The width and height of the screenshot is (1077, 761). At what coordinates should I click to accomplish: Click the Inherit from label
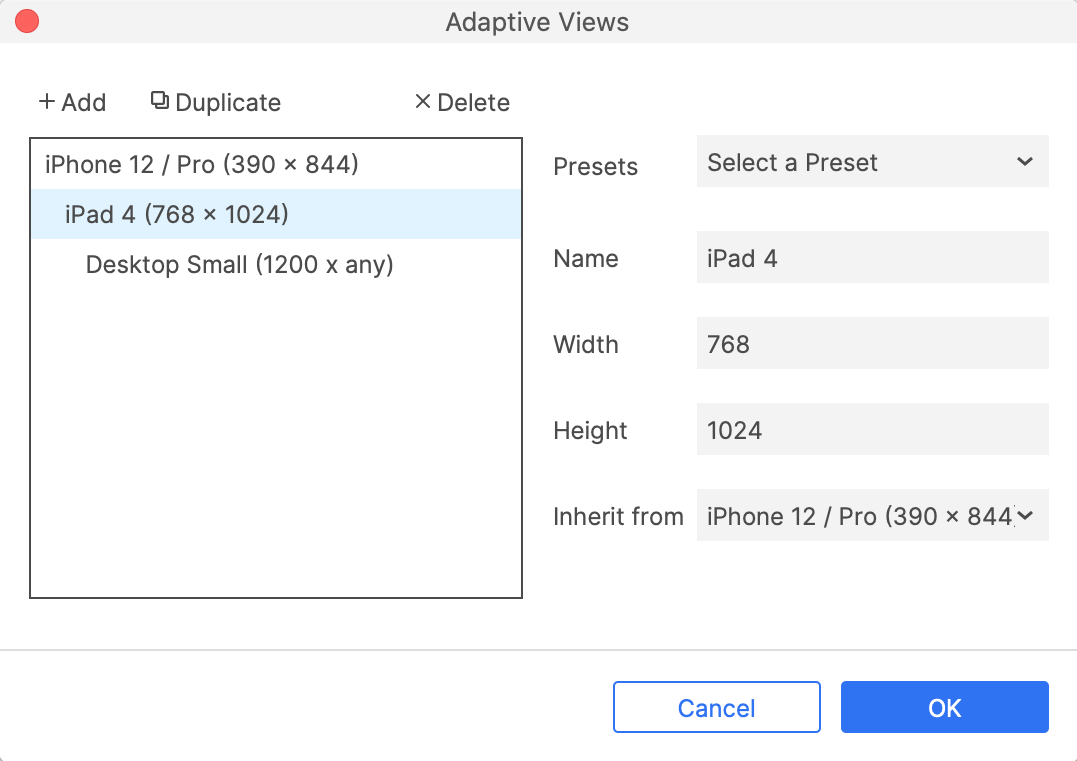(618, 516)
